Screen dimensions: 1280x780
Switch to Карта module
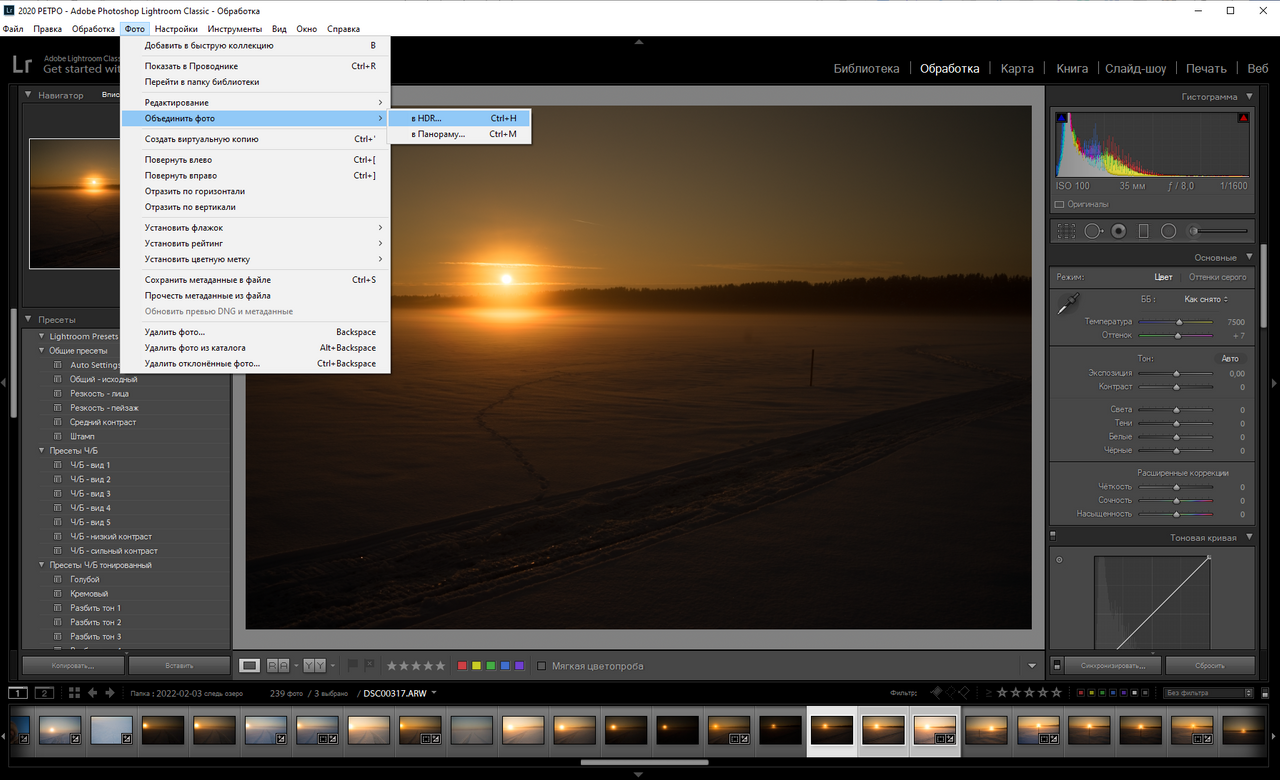tap(1017, 69)
